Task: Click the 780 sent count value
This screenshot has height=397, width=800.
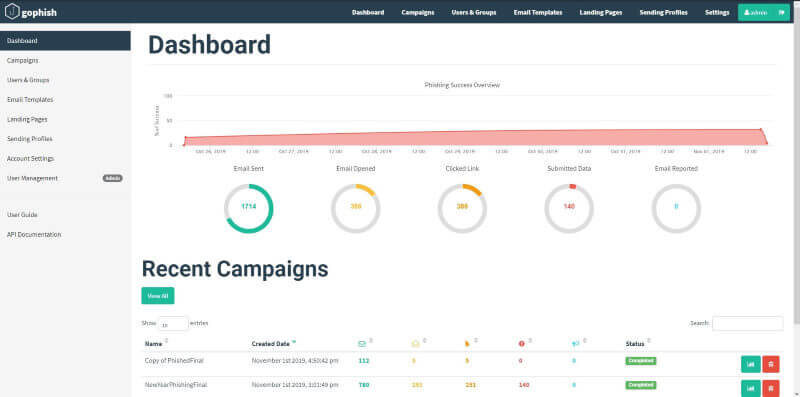Action: point(364,385)
